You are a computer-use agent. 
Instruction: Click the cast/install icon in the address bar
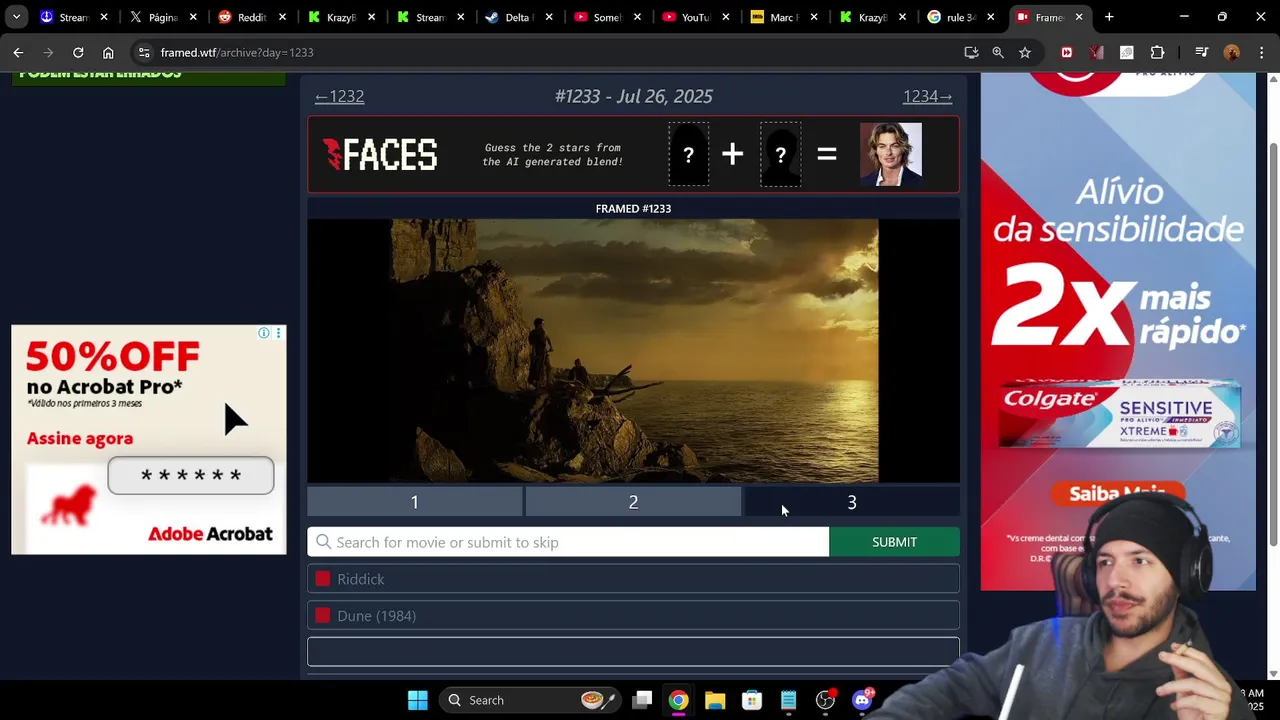971,52
